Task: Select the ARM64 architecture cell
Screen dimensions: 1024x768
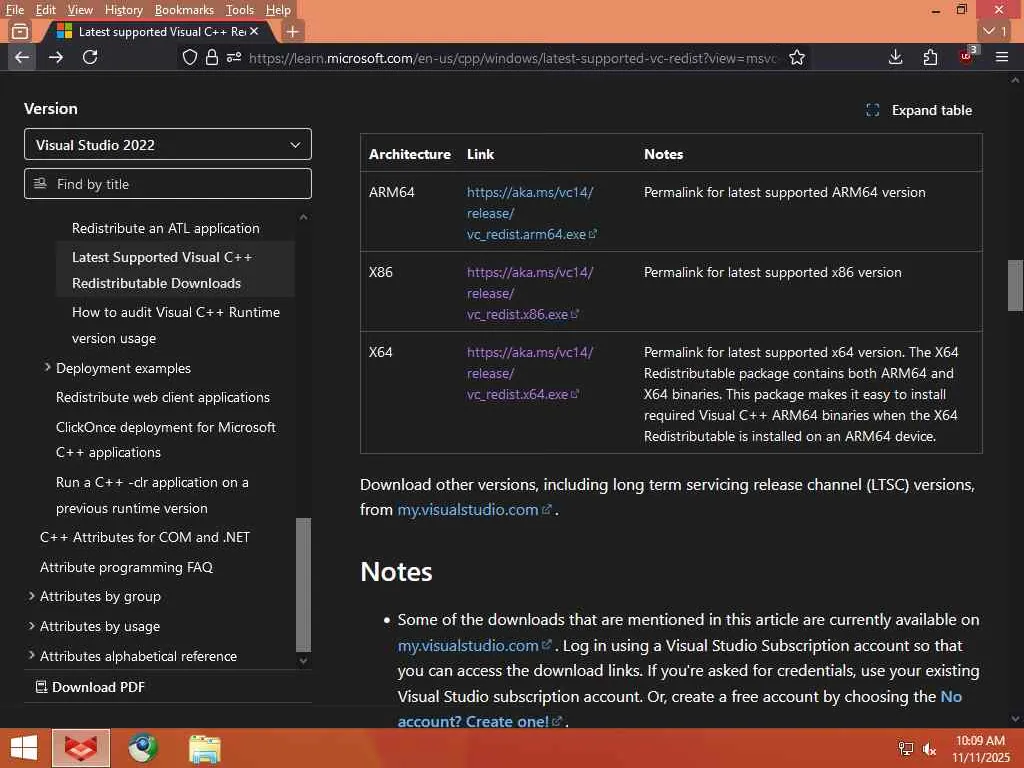Action: click(x=391, y=192)
